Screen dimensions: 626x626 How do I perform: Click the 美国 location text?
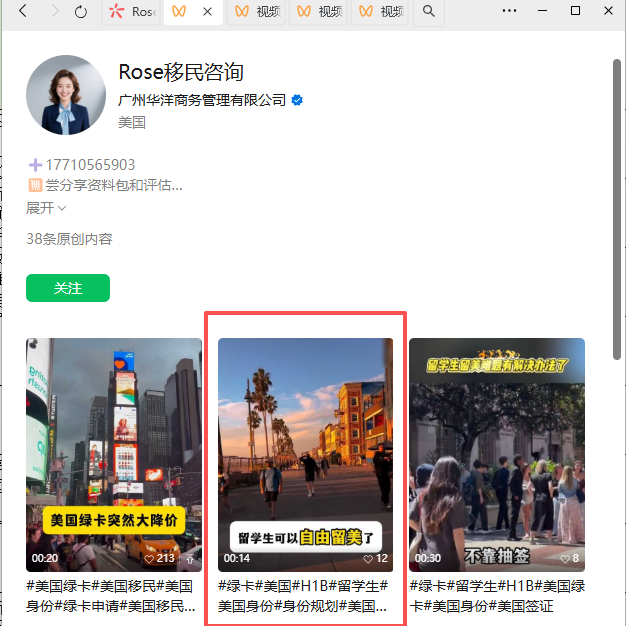click(x=132, y=122)
